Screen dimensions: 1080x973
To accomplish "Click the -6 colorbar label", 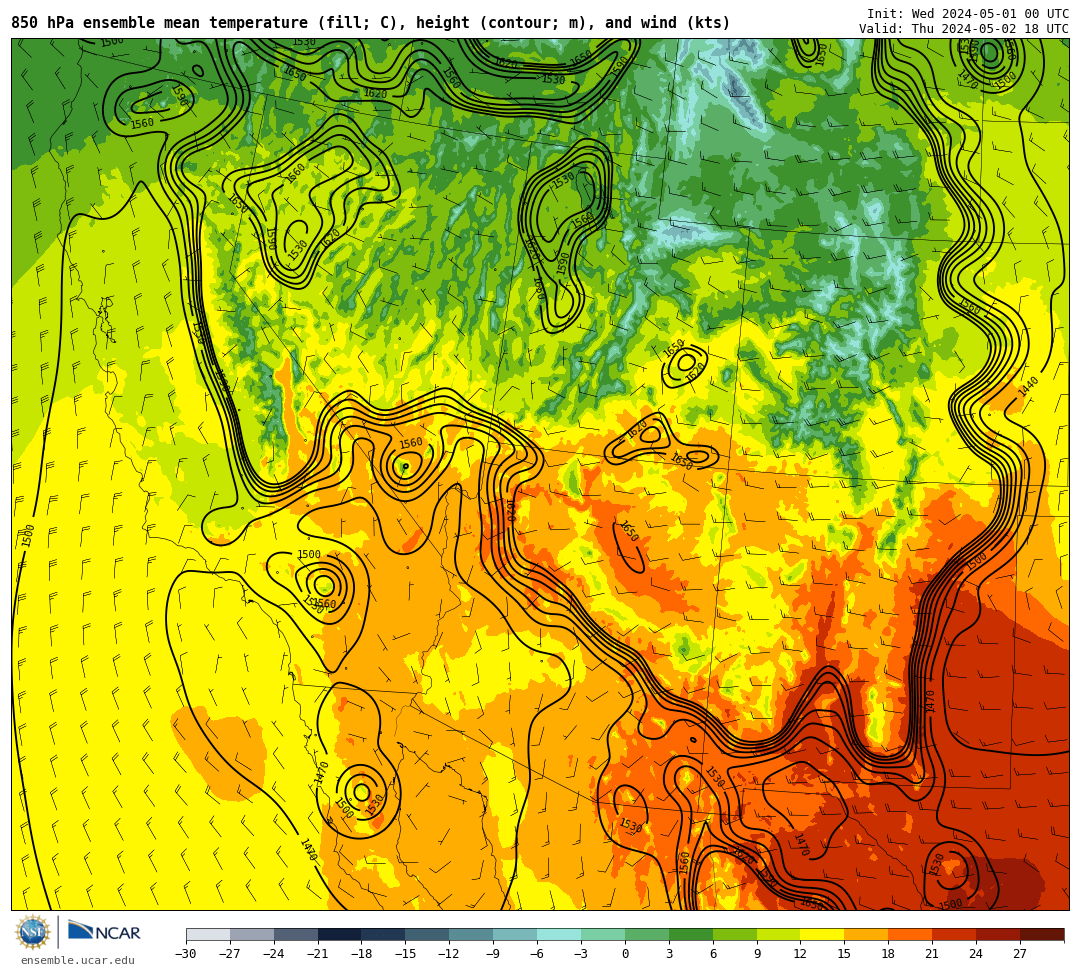I will pos(537,954).
